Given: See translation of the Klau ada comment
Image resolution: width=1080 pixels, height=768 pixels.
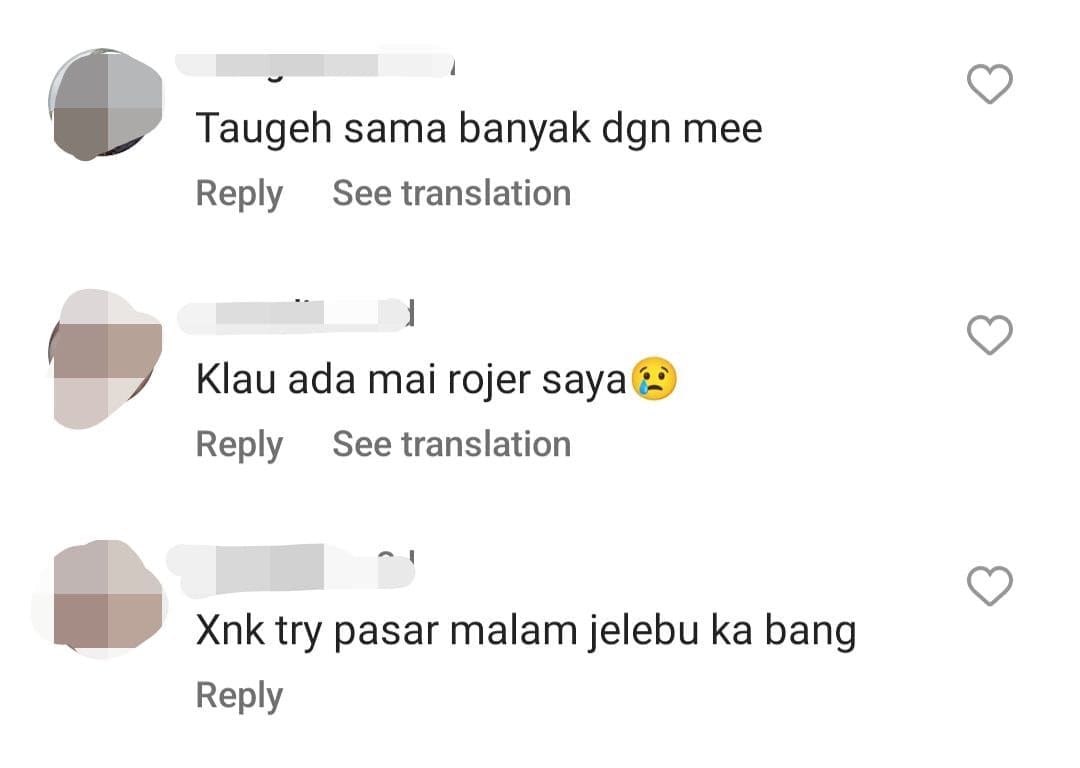Looking at the screenshot, I should click(452, 444).
